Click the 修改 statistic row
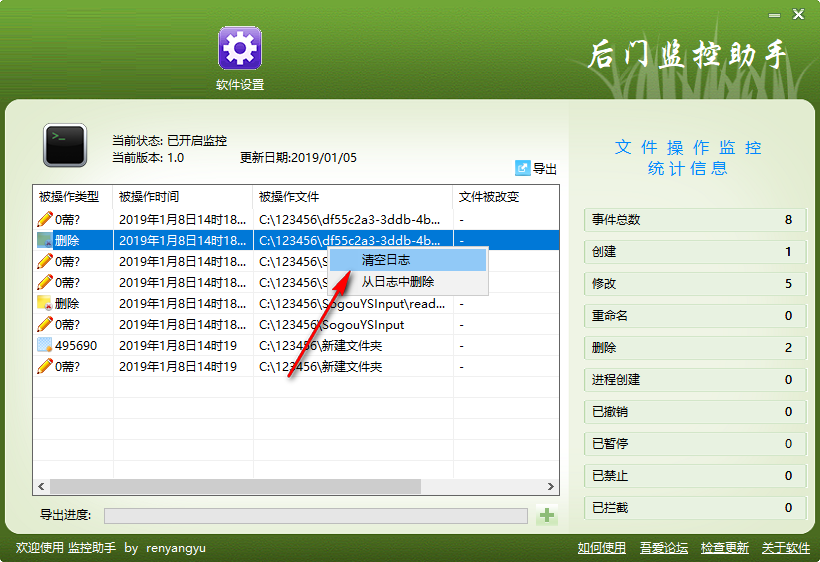The width and height of the screenshot is (820, 562). [695, 283]
